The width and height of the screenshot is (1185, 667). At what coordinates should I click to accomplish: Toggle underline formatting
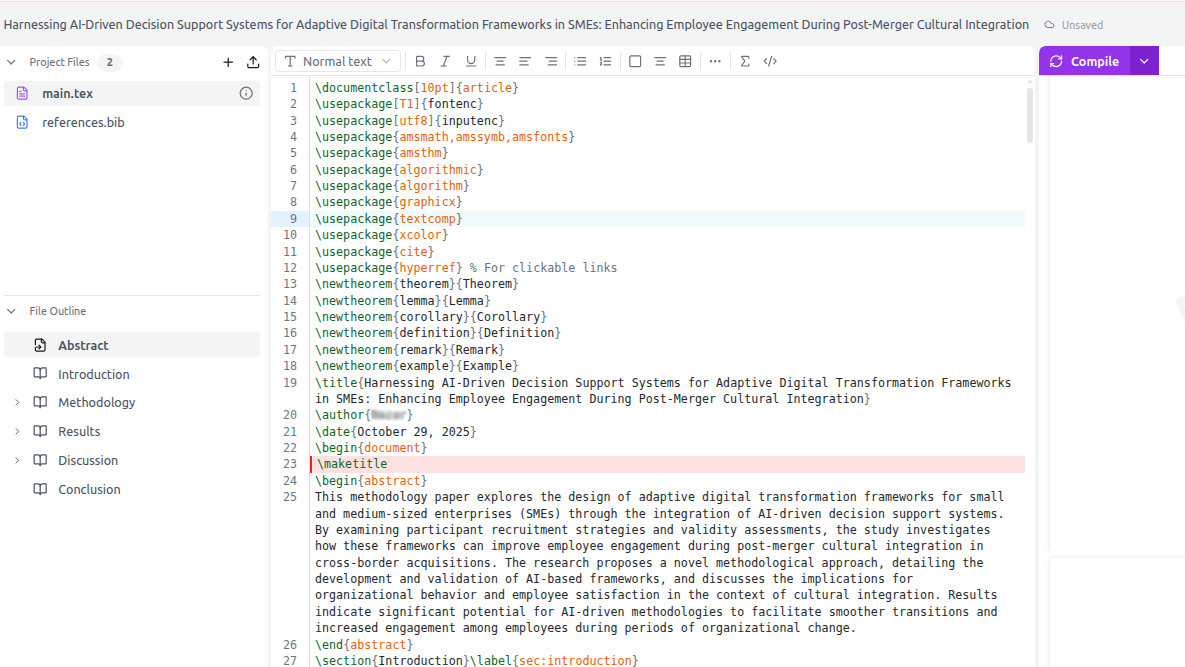(x=471, y=61)
